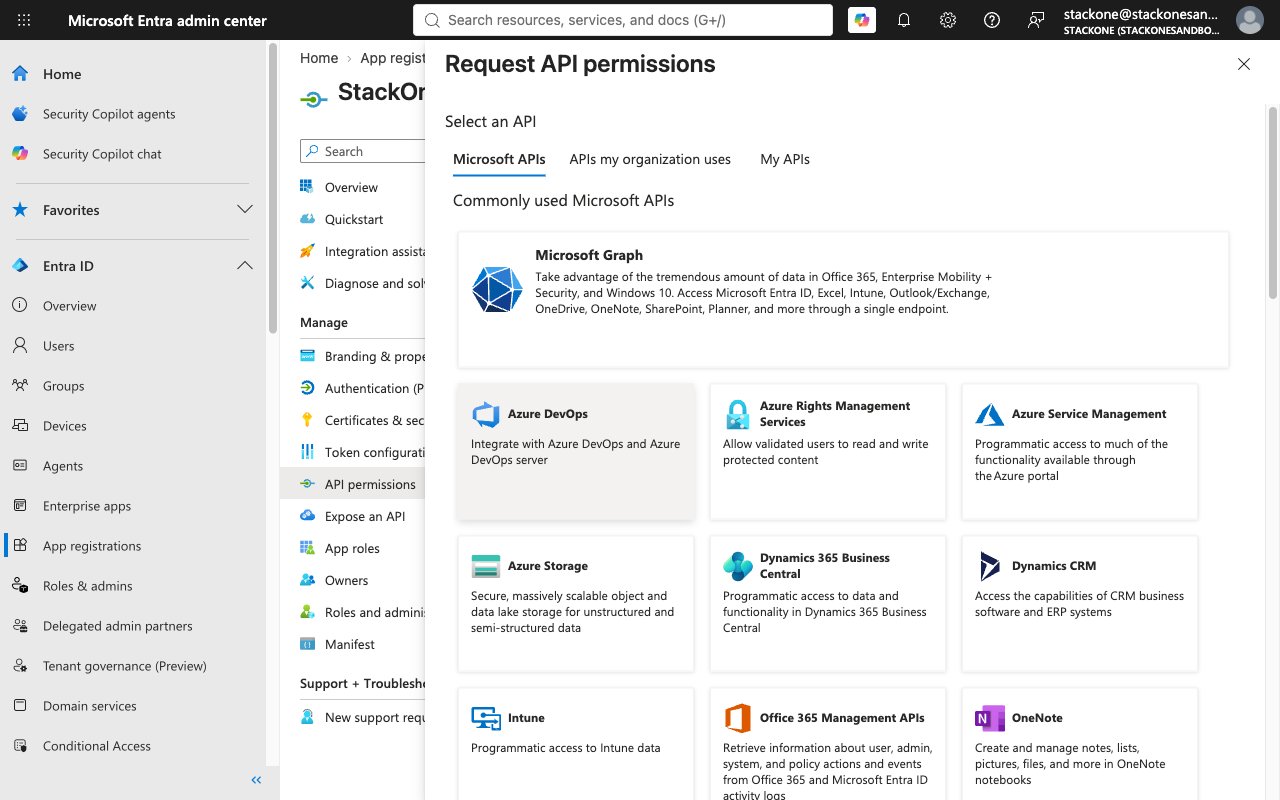Viewport: 1280px width, 800px height.
Task: Open API permissions menu item
Action: click(352, 484)
